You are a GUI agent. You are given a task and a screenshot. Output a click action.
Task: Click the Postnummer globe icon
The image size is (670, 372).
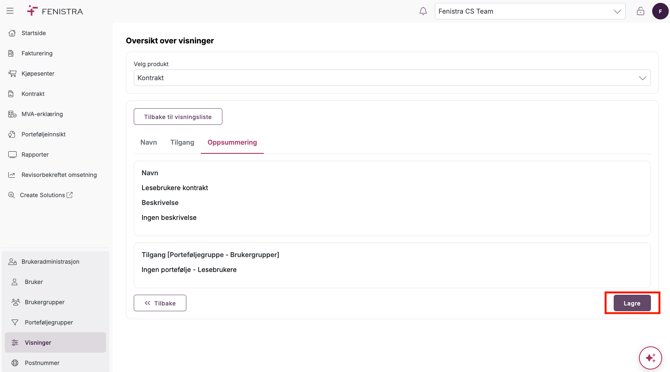[15, 363]
